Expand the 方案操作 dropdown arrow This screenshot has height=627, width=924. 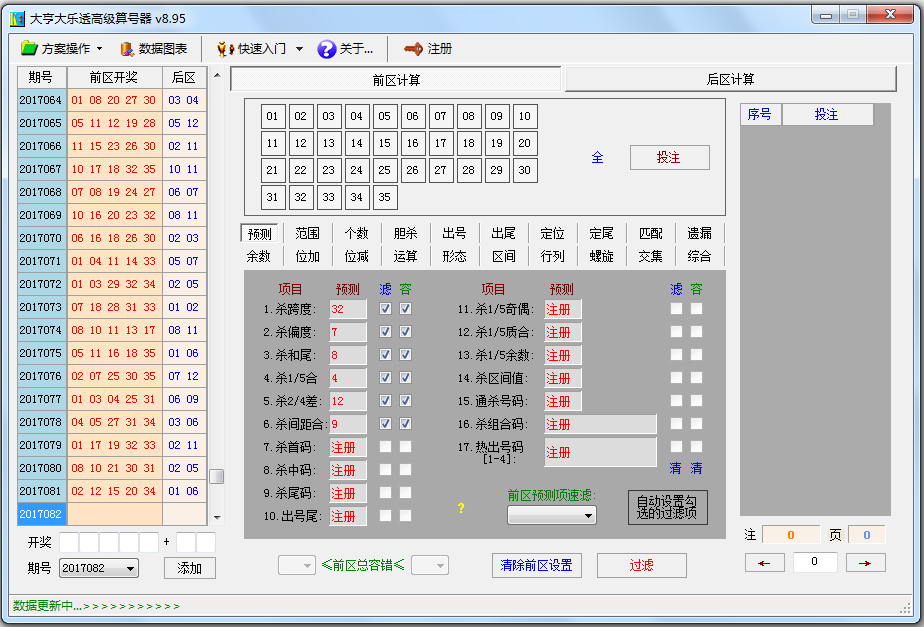[100, 49]
